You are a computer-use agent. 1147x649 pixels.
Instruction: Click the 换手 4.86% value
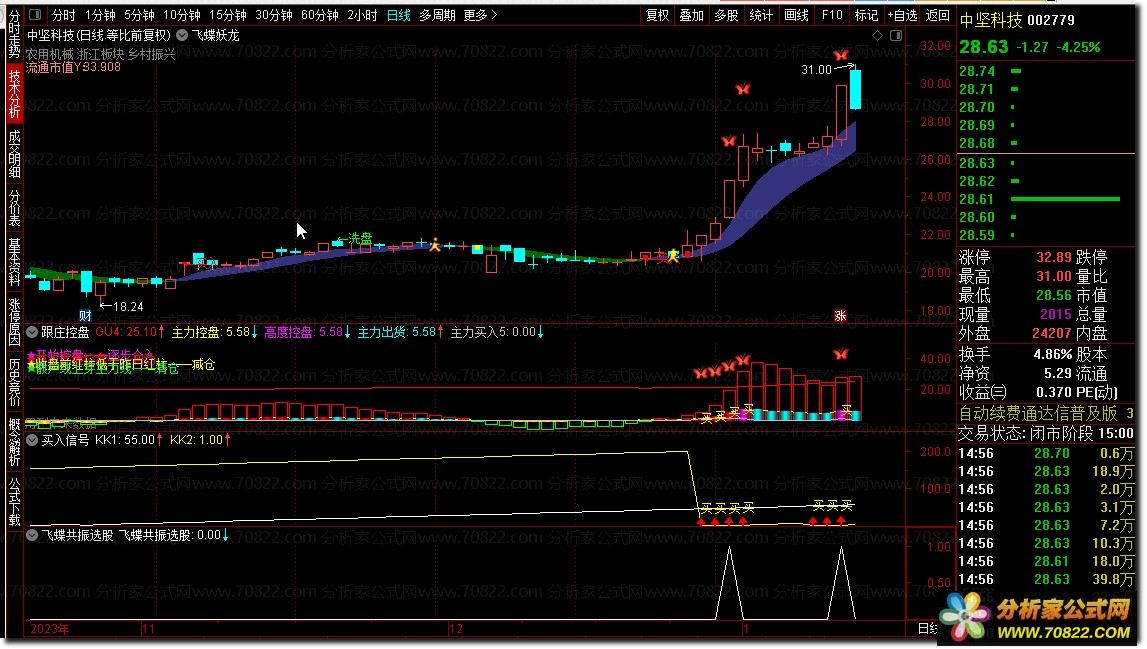[x=1053, y=354]
